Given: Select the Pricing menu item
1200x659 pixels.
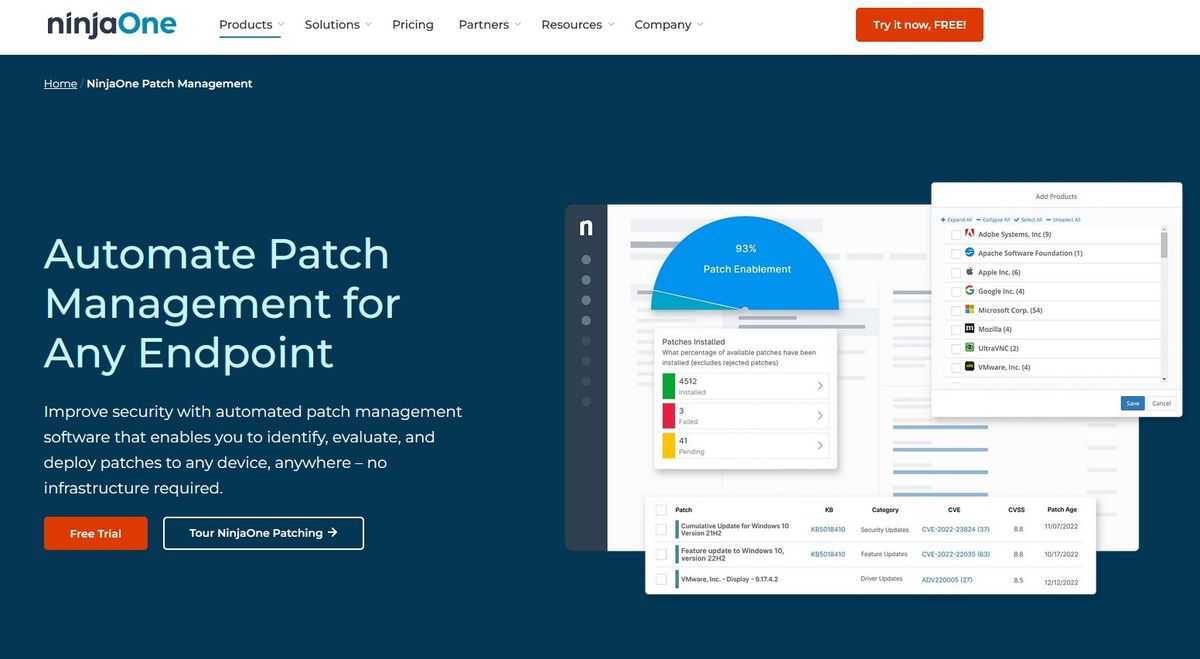Looking at the screenshot, I should tap(413, 24).
